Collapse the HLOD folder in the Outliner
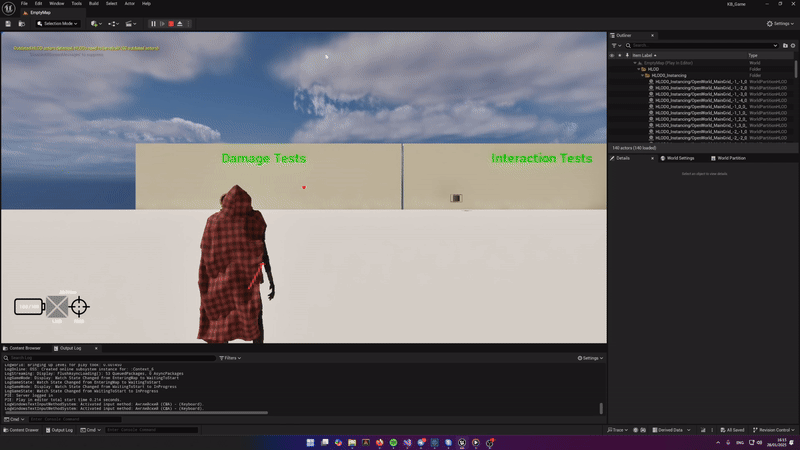 pos(640,69)
